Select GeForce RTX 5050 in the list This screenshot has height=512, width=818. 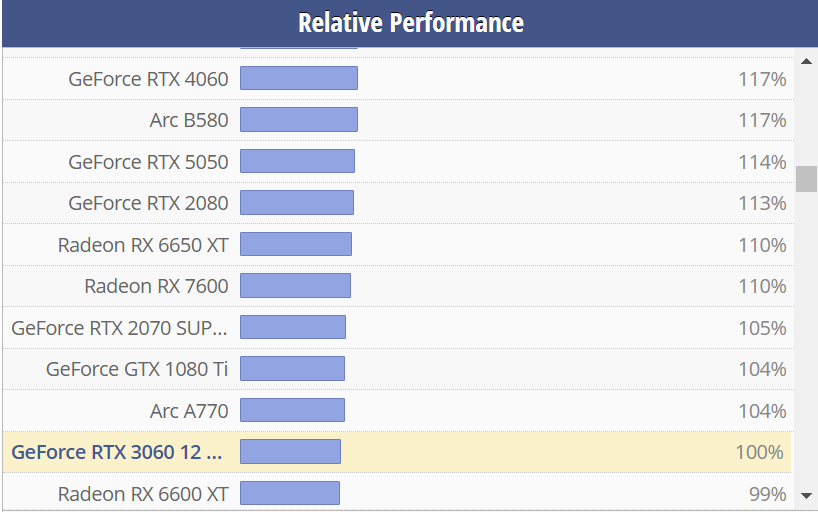[x=148, y=162]
